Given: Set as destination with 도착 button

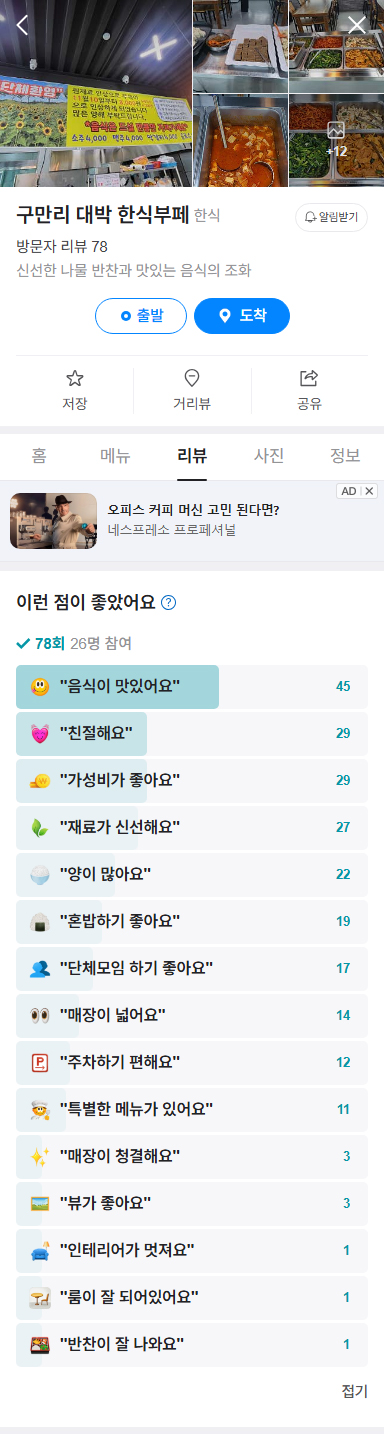Looking at the screenshot, I should (x=242, y=315).
